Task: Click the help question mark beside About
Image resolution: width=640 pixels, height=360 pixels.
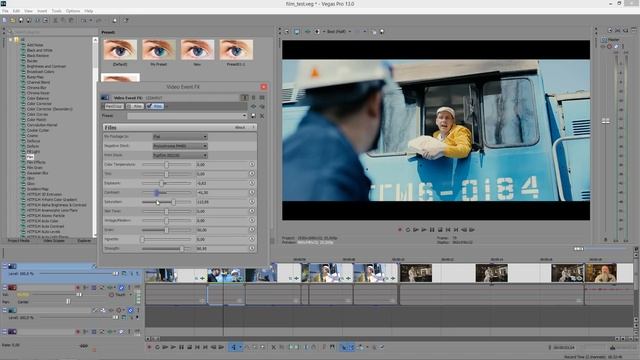Action: point(253,127)
